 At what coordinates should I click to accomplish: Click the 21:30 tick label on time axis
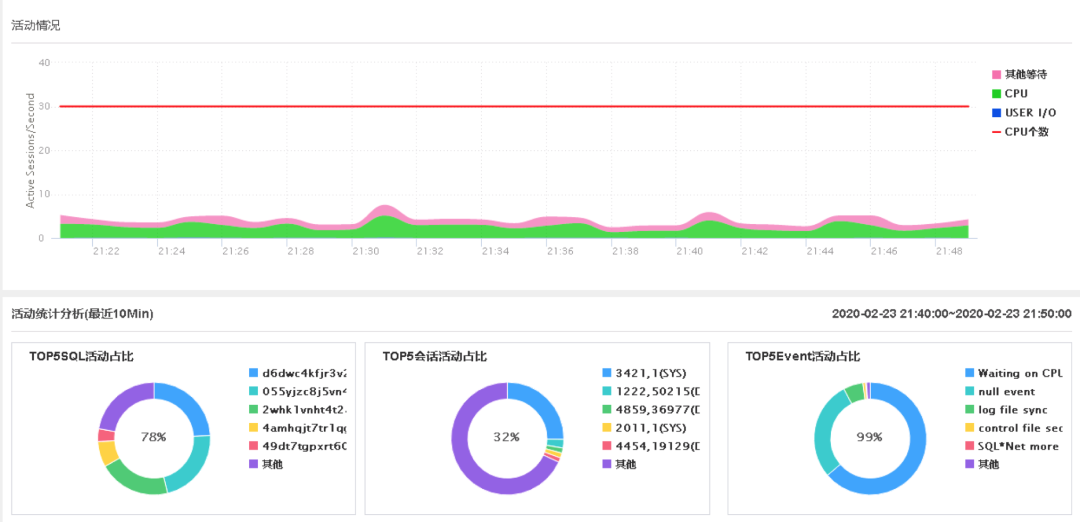coord(365,251)
